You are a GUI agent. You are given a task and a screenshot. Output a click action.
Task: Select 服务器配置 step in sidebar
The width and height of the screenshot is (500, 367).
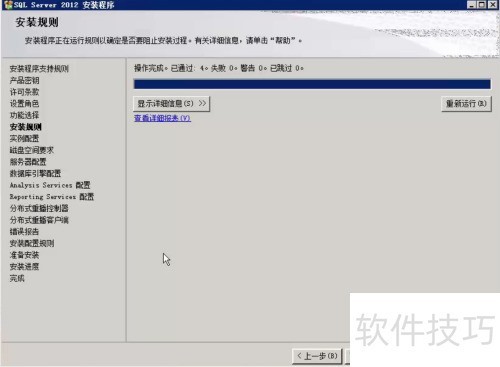point(28,162)
